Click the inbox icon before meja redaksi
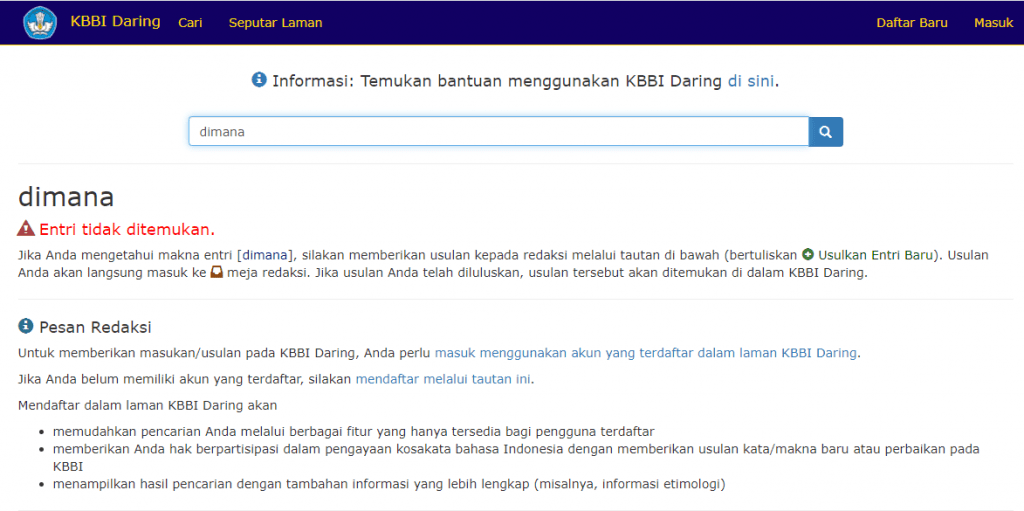The width and height of the screenshot is (1024, 511). click(217, 272)
